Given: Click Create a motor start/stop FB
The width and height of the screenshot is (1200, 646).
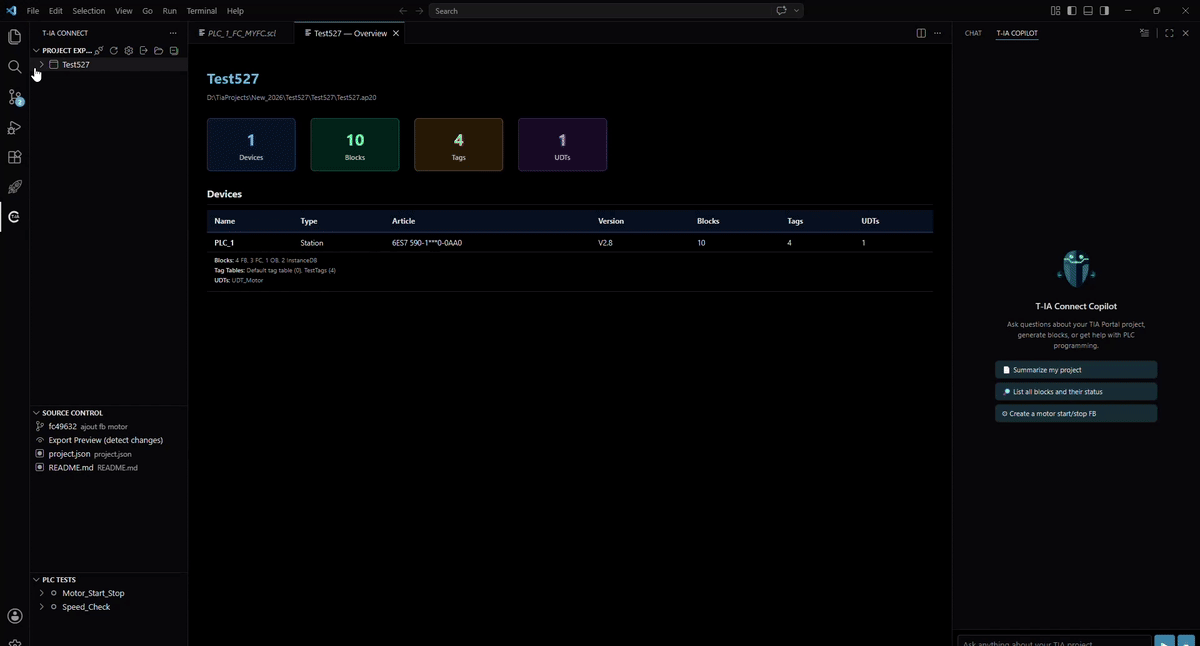Looking at the screenshot, I should click(1076, 414).
